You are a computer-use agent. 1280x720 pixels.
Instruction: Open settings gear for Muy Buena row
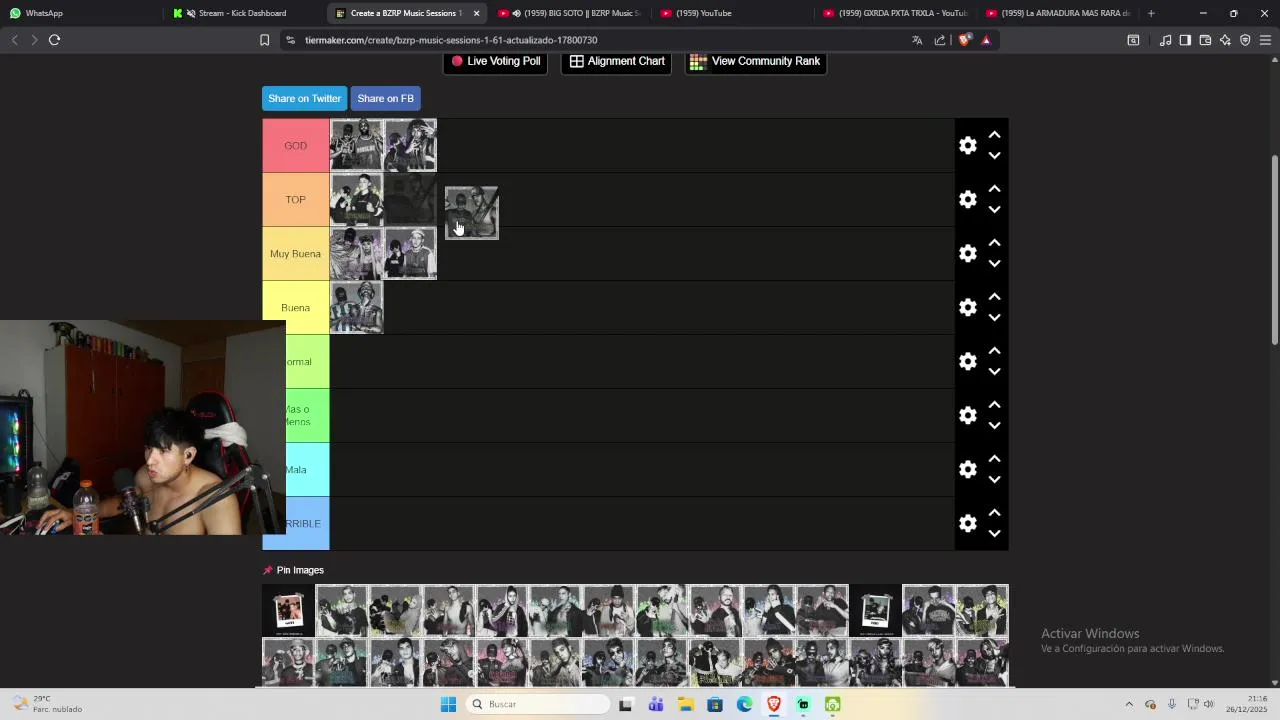[967, 254]
